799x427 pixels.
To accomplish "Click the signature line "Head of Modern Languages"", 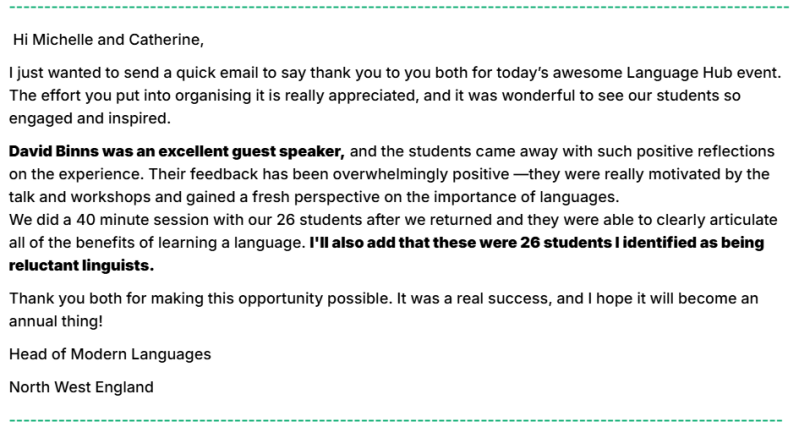I will (109, 353).
